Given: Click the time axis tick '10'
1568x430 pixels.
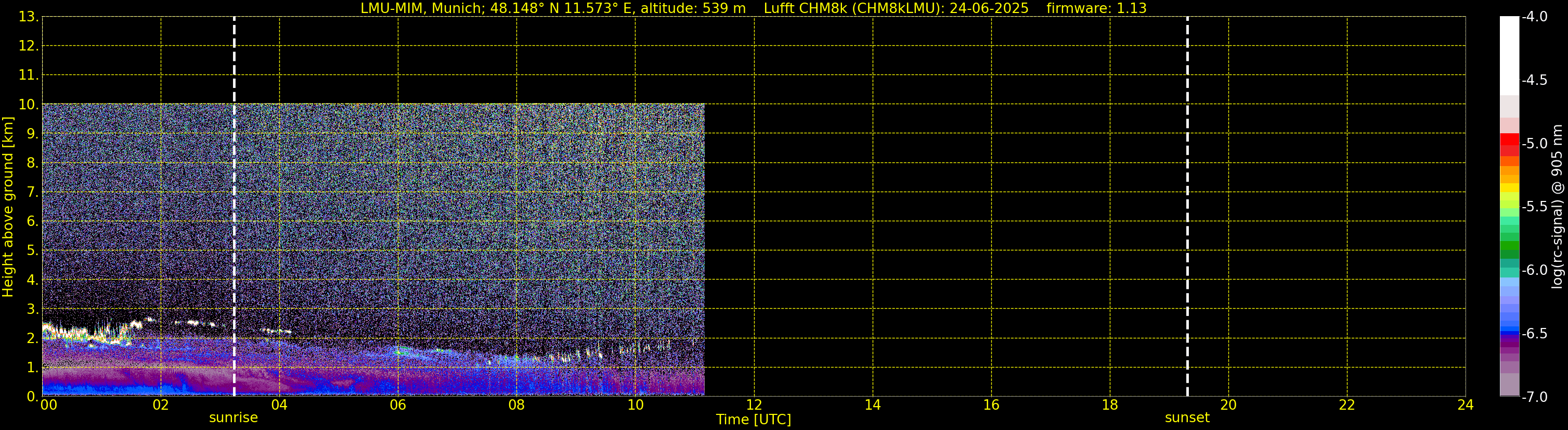Looking at the screenshot, I should [636, 405].
